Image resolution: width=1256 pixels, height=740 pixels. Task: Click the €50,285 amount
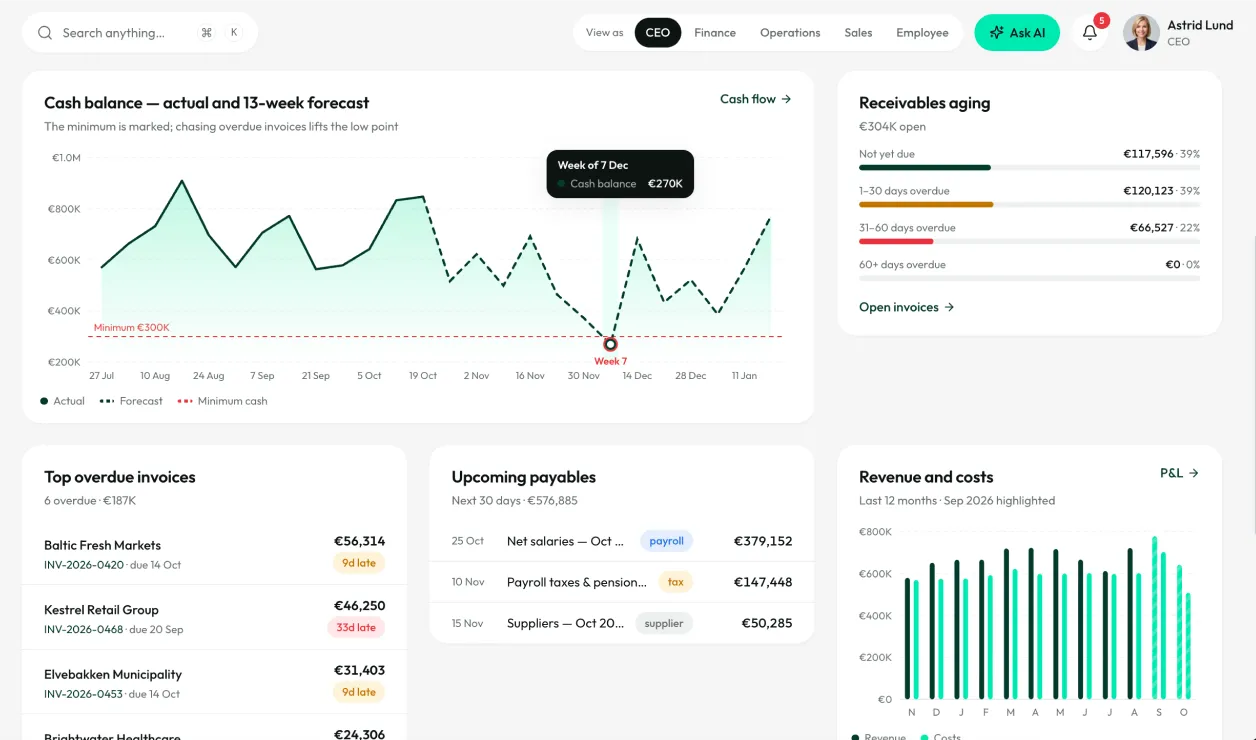[766, 623]
